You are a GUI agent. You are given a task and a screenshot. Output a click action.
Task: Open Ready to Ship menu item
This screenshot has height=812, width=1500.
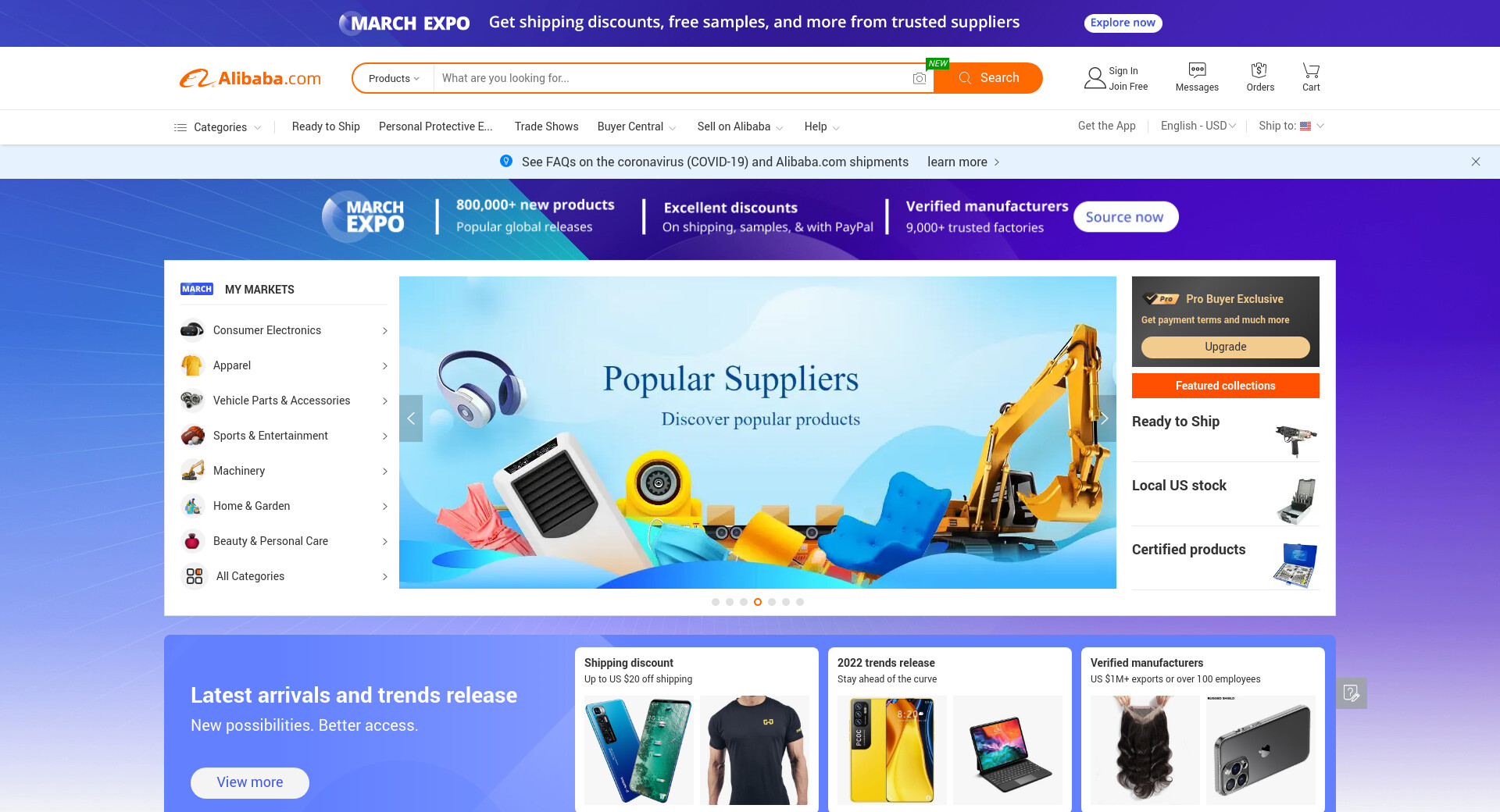click(x=326, y=126)
